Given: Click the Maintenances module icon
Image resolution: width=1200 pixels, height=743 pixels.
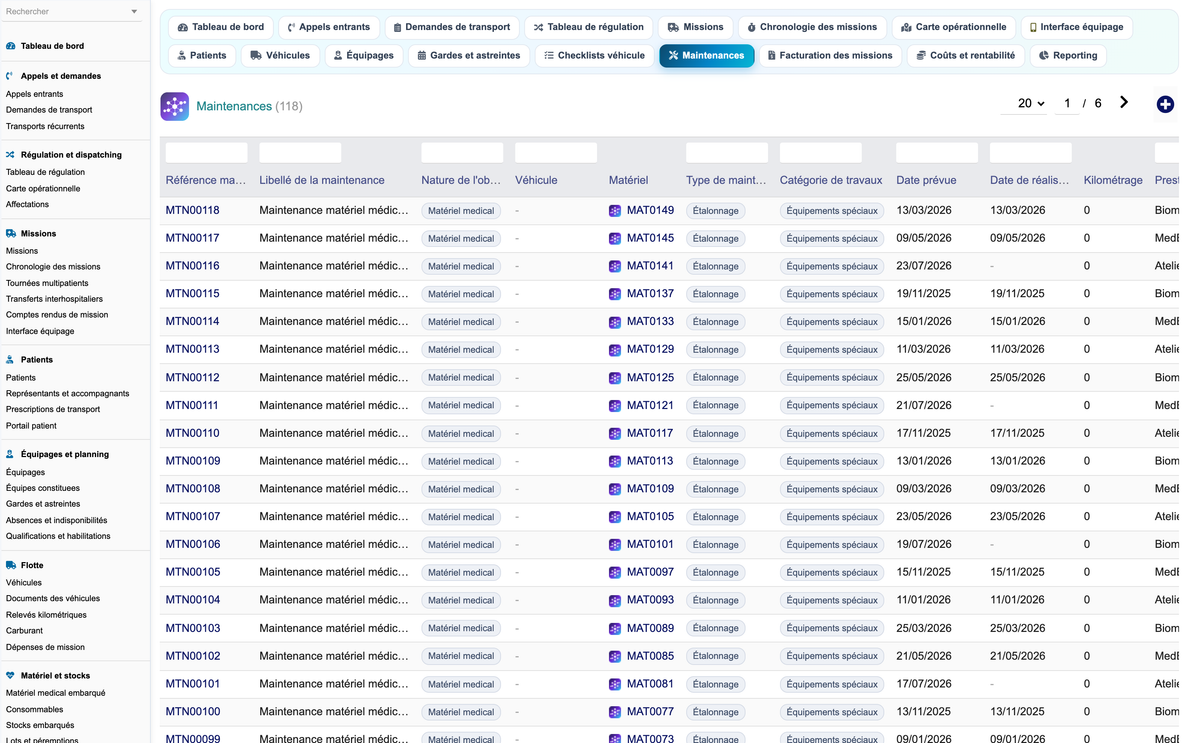Looking at the screenshot, I should pos(174,106).
